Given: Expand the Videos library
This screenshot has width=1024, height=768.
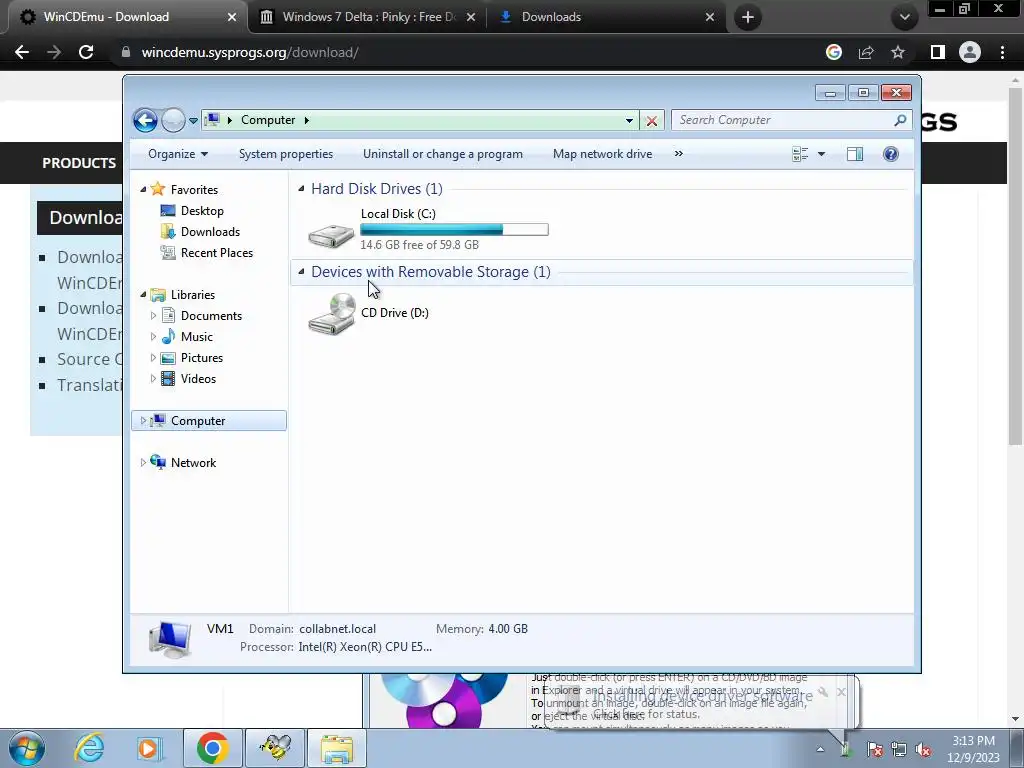Looking at the screenshot, I should tap(153, 379).
